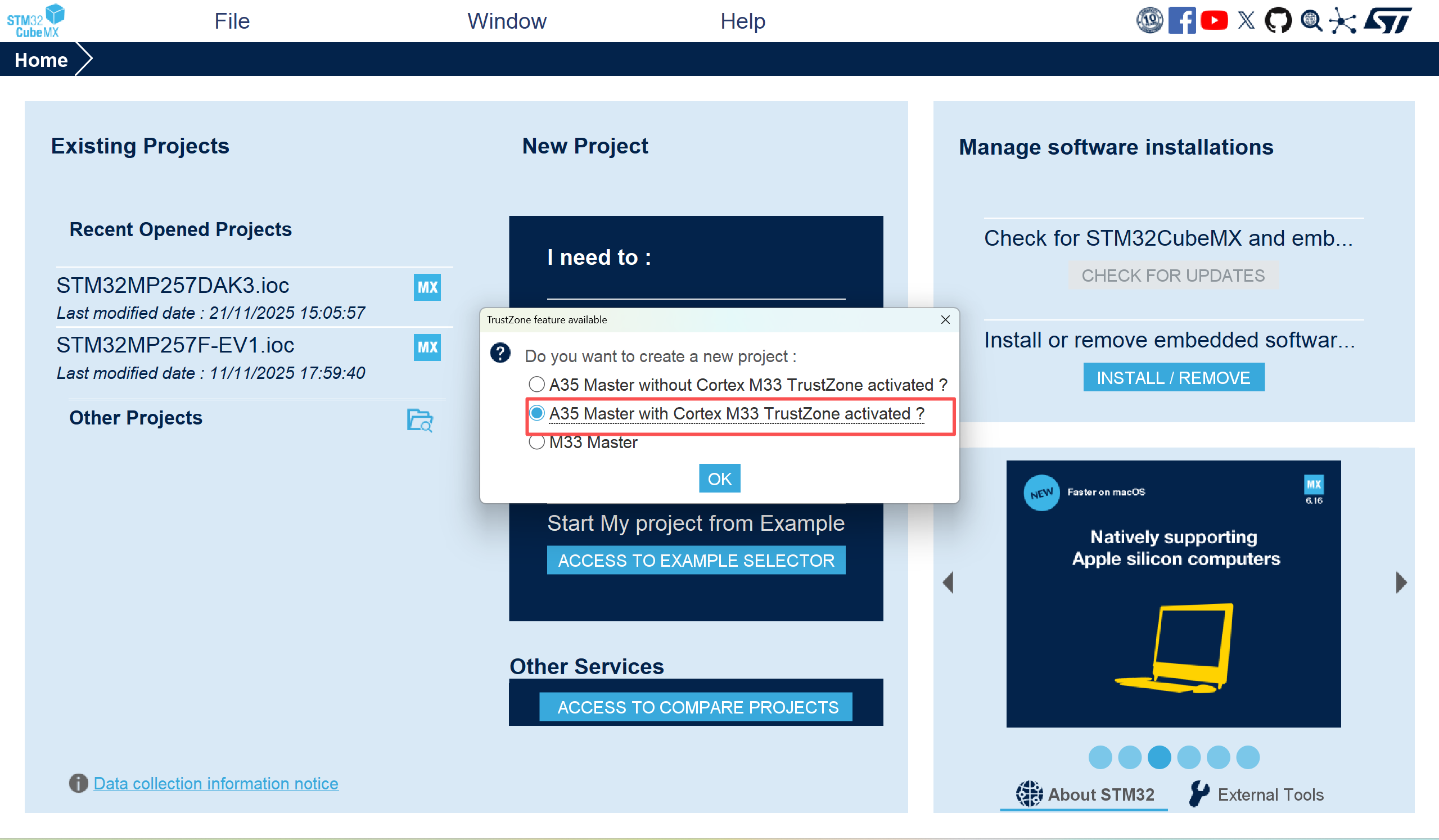Select A35 Master with TrustZone activated
This screenshot has width=1439, height=840.
pyautogui.click(x=536, y=413)
